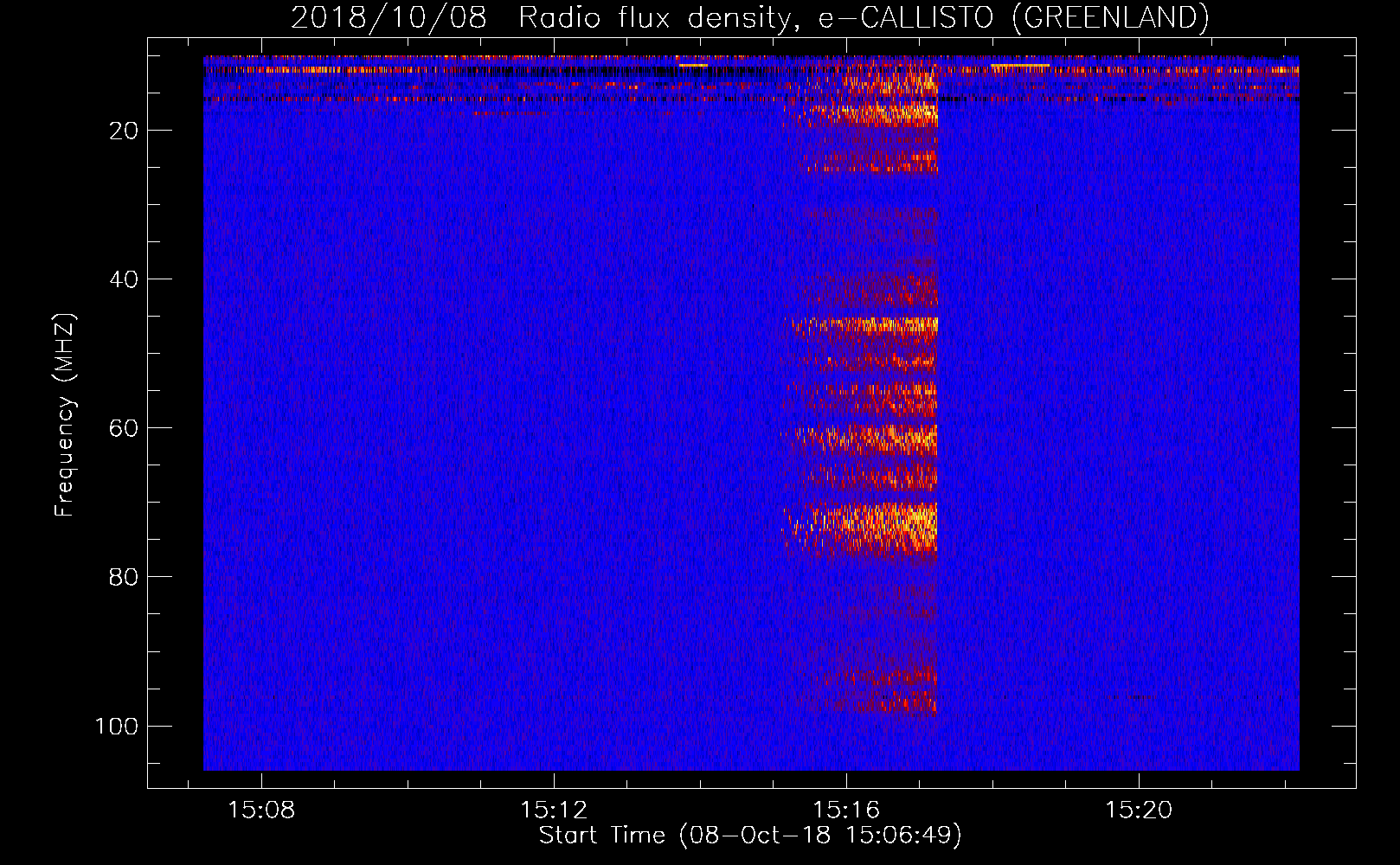Click the 80 MHz frequency tick label
1400x865 pixels.
pyautogui.click(x=123, y=577)
